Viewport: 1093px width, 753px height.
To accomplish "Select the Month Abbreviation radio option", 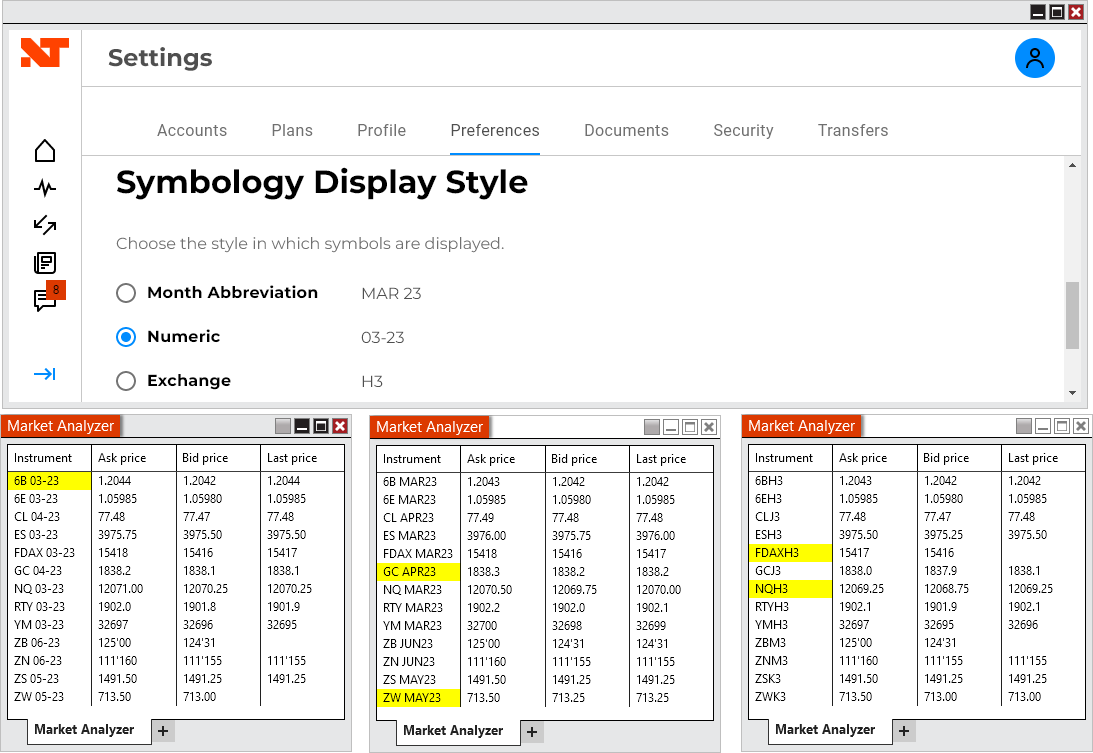I will [126, 293].
